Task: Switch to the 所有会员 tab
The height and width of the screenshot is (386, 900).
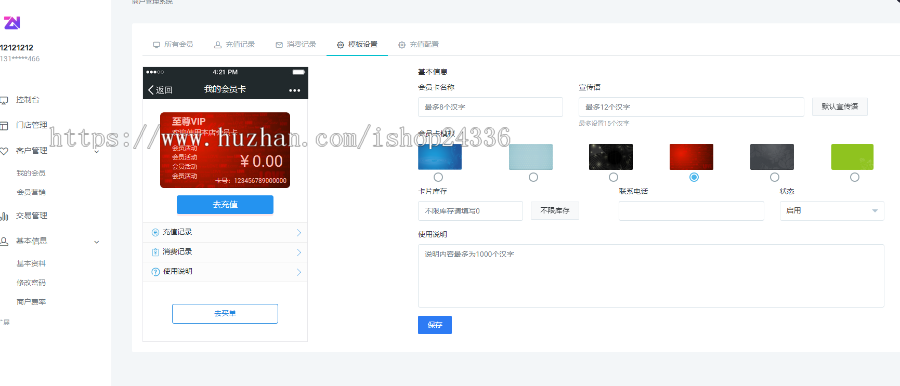Action: pyautogui.click(x=173, y=44)
